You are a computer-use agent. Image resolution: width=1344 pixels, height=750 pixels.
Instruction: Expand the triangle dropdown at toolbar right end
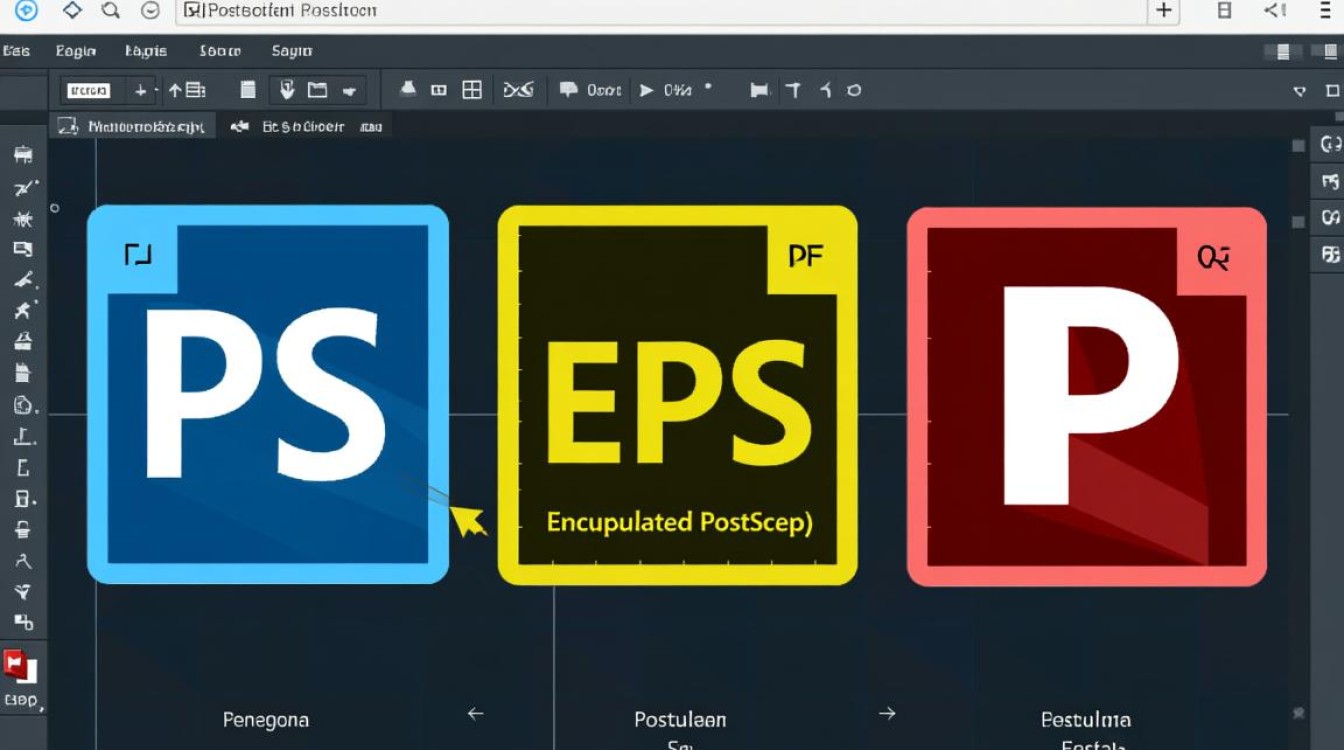click(x=1300, y=91)
